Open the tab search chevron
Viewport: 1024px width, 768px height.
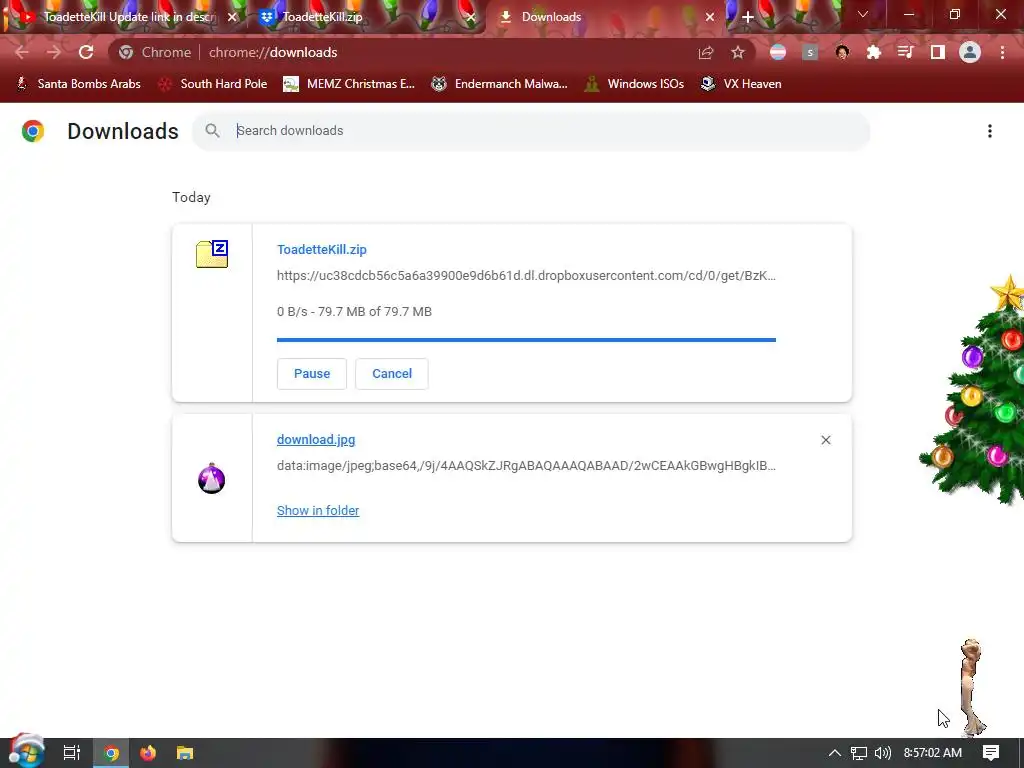(863, 14)
